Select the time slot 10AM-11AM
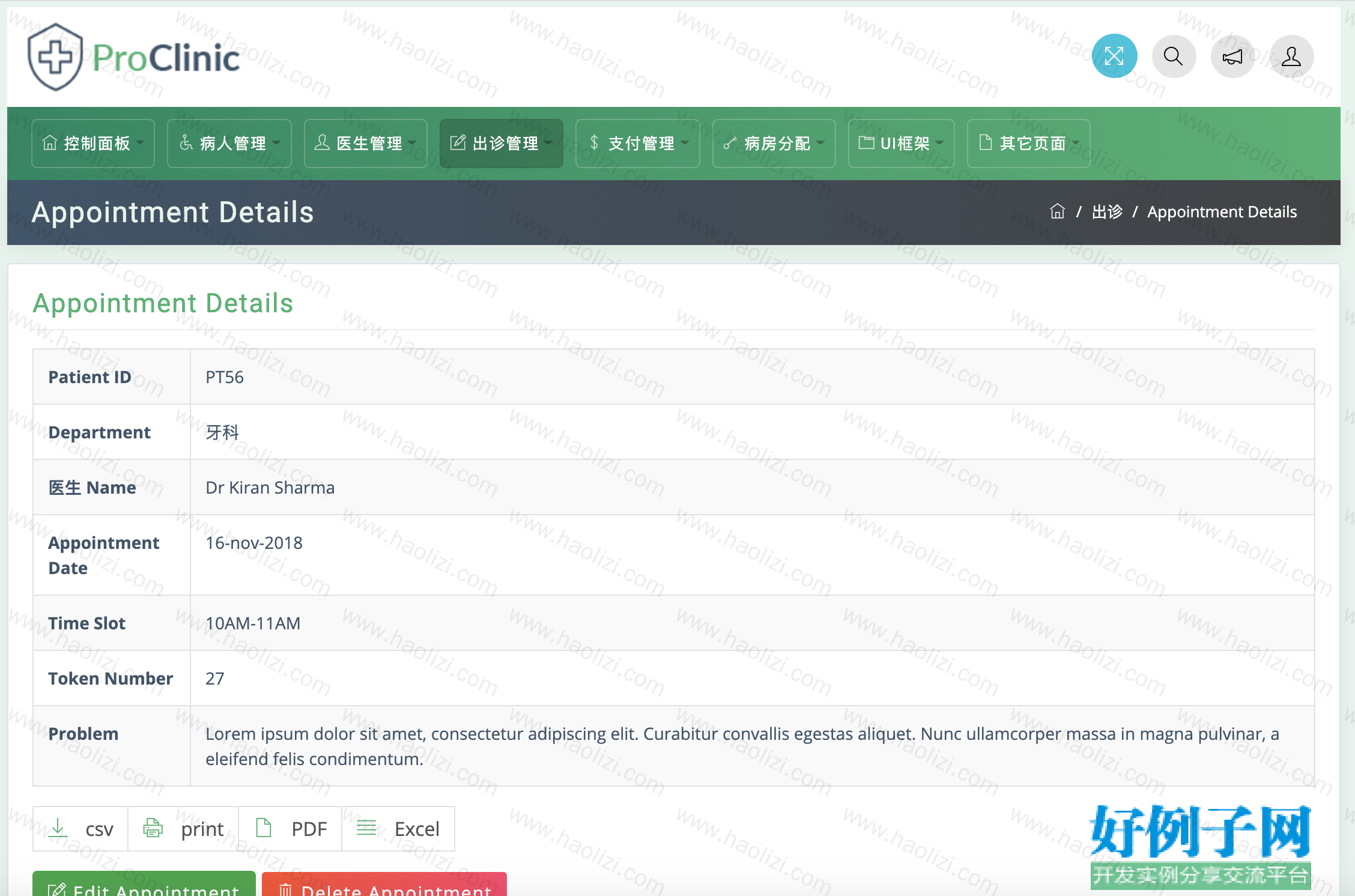This screenshot has height=896, width=1355. point(253,623)
